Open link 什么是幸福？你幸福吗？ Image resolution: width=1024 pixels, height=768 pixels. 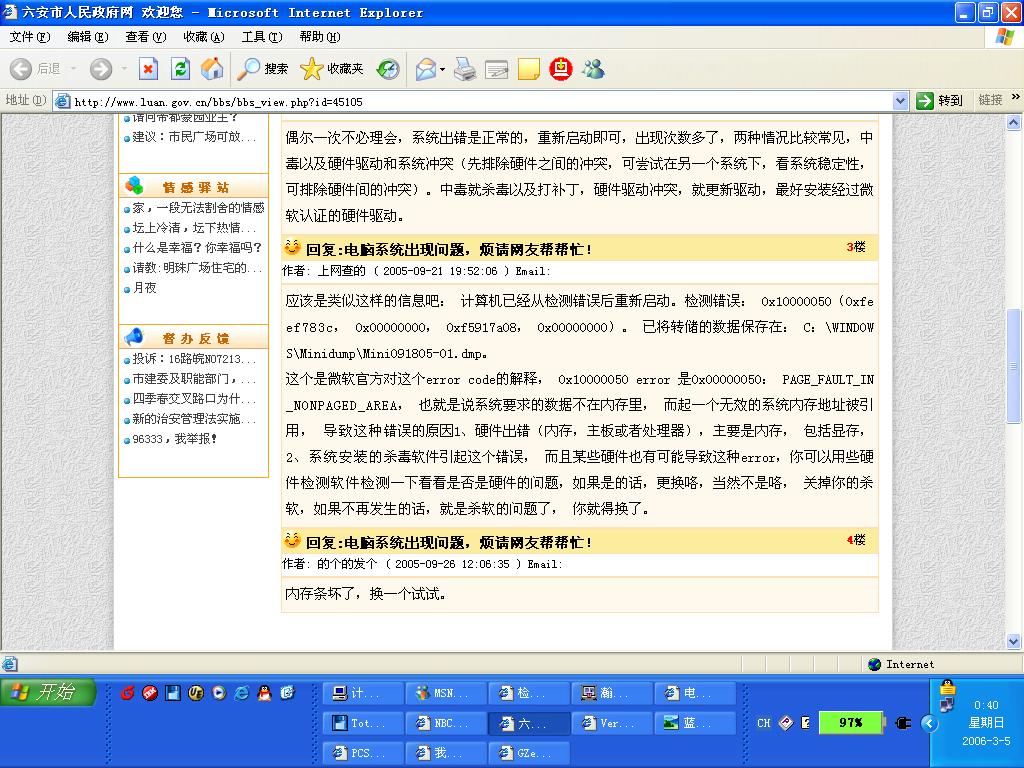[x=197, y=248]
